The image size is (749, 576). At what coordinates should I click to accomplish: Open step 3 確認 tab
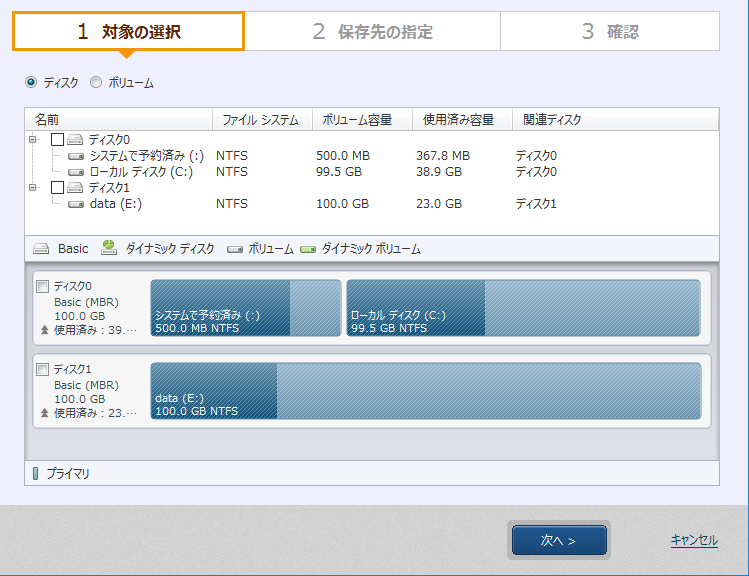click(x=610, y=32)
